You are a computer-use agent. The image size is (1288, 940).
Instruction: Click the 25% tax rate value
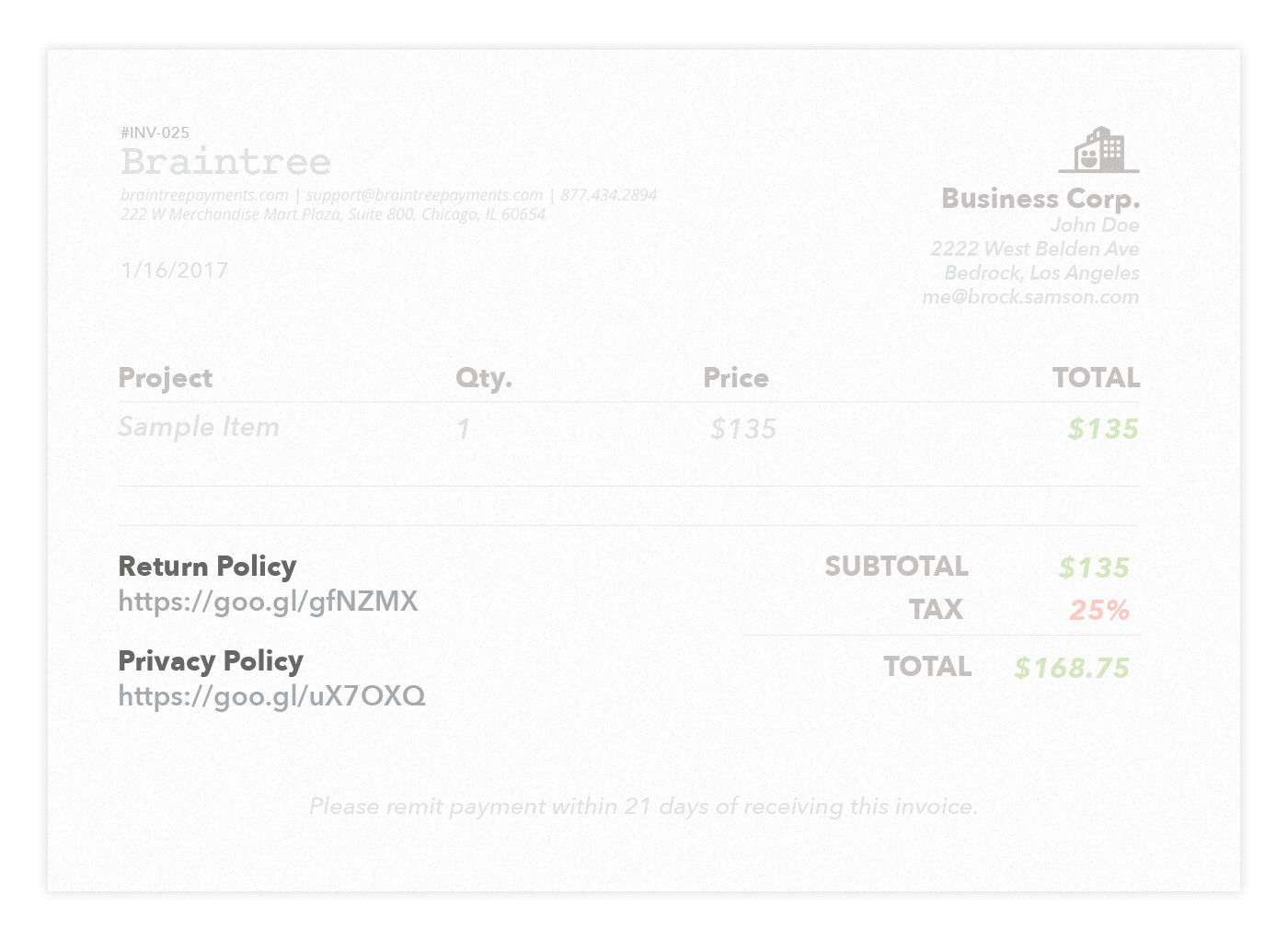coord(1099,611)
